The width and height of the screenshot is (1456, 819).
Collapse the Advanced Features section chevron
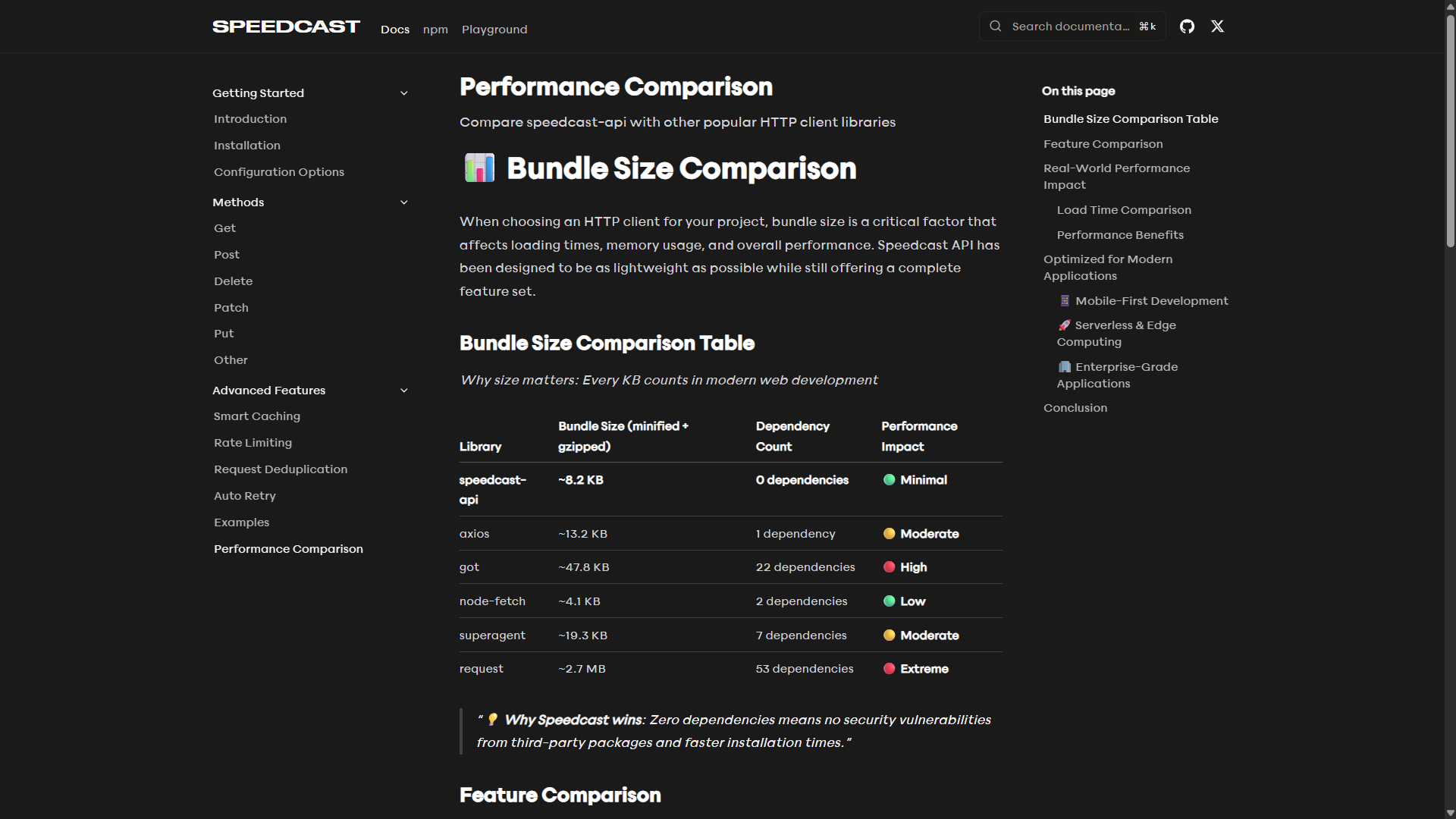[x=404, y=391]
